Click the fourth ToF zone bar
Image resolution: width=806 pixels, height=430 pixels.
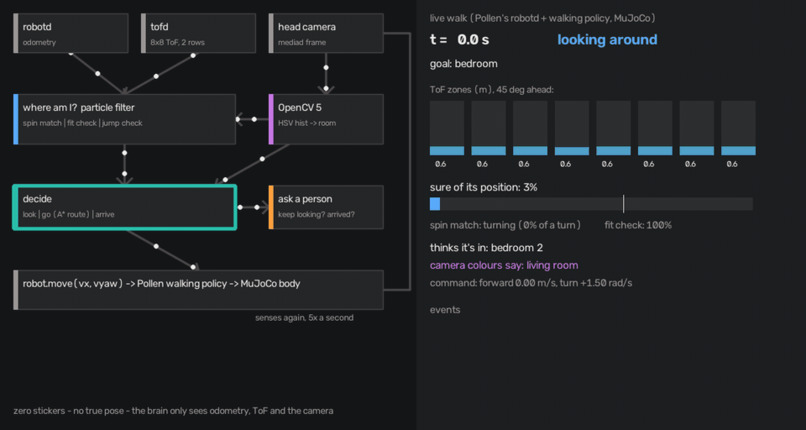point(572,128)
